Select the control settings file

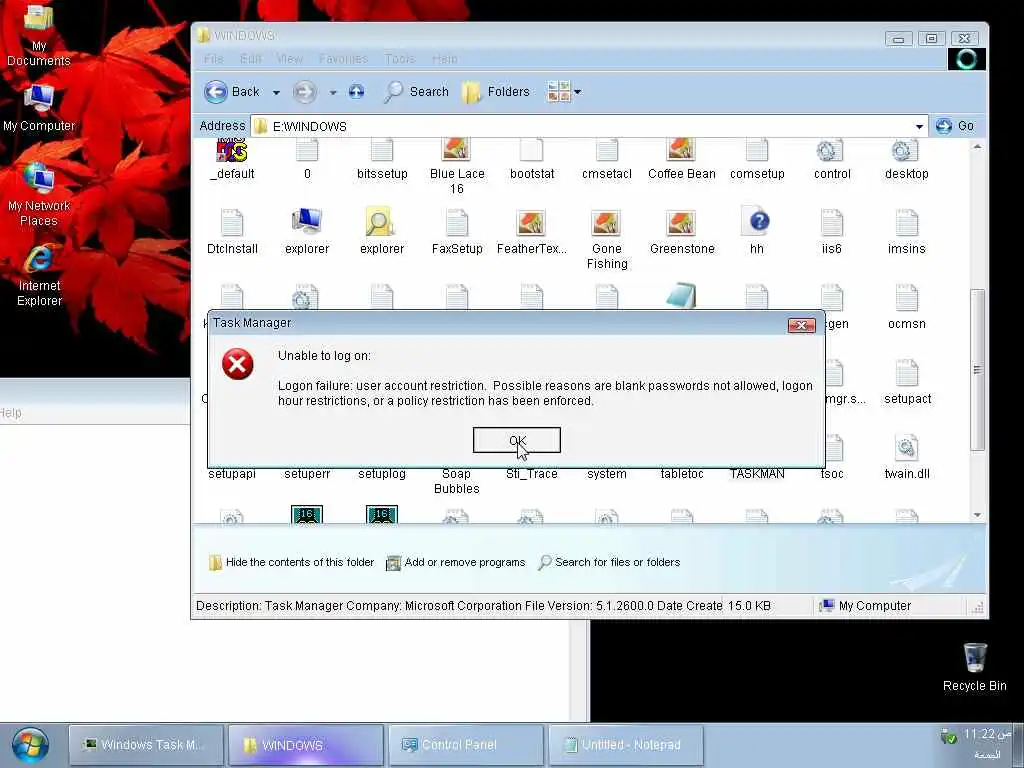tap(832, 159)
